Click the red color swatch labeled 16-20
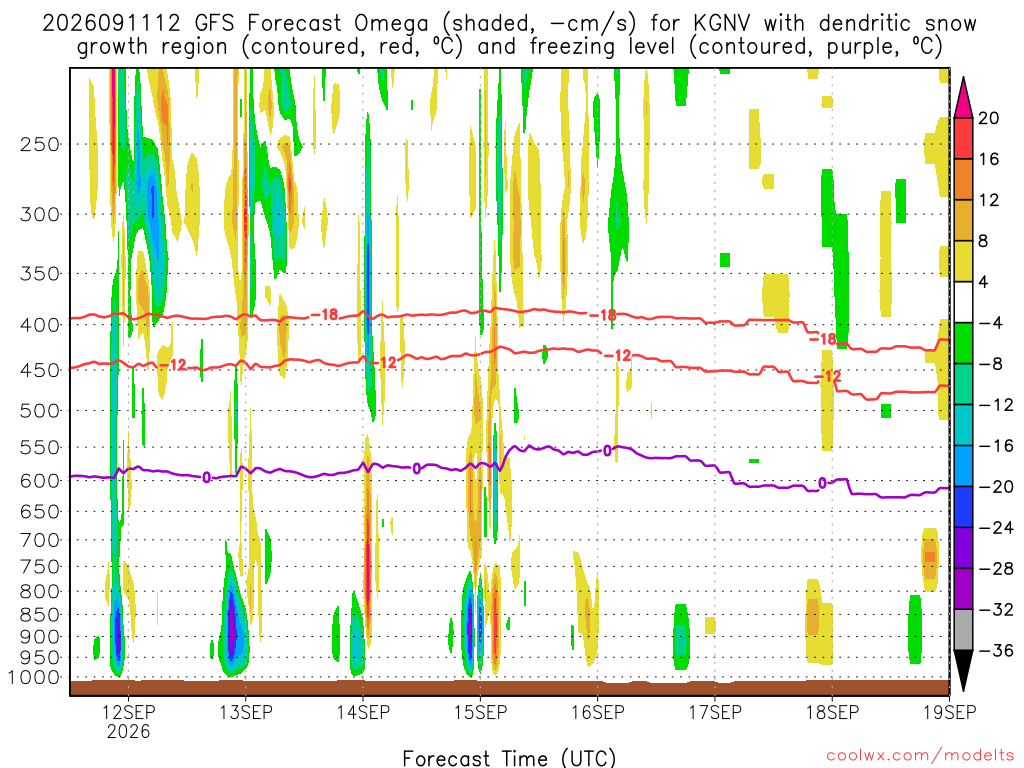 pyautogui.click(x=963, y=138)
